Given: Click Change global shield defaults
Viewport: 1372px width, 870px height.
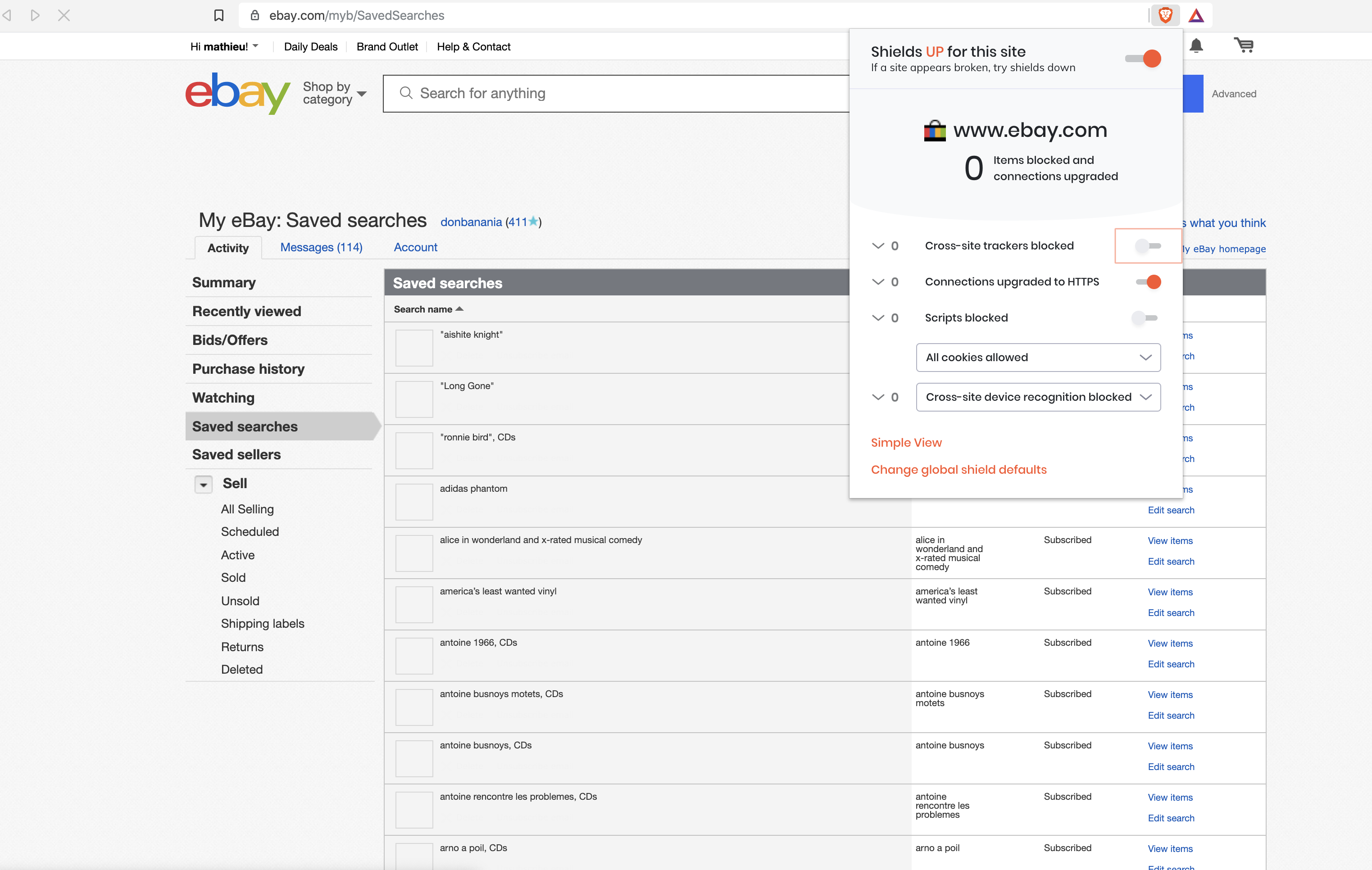Looking at the screenshot, I should coord(959,470).
